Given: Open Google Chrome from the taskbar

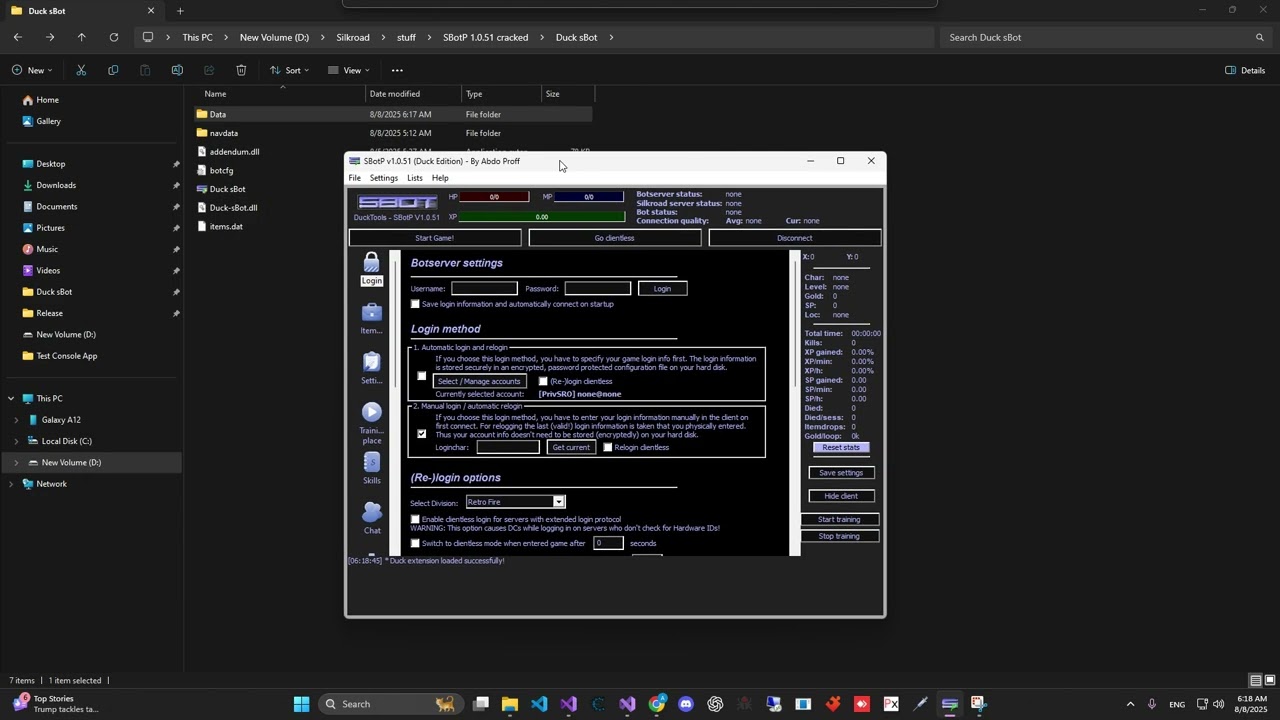Looking at the screenshot, I should coord(656,704).
